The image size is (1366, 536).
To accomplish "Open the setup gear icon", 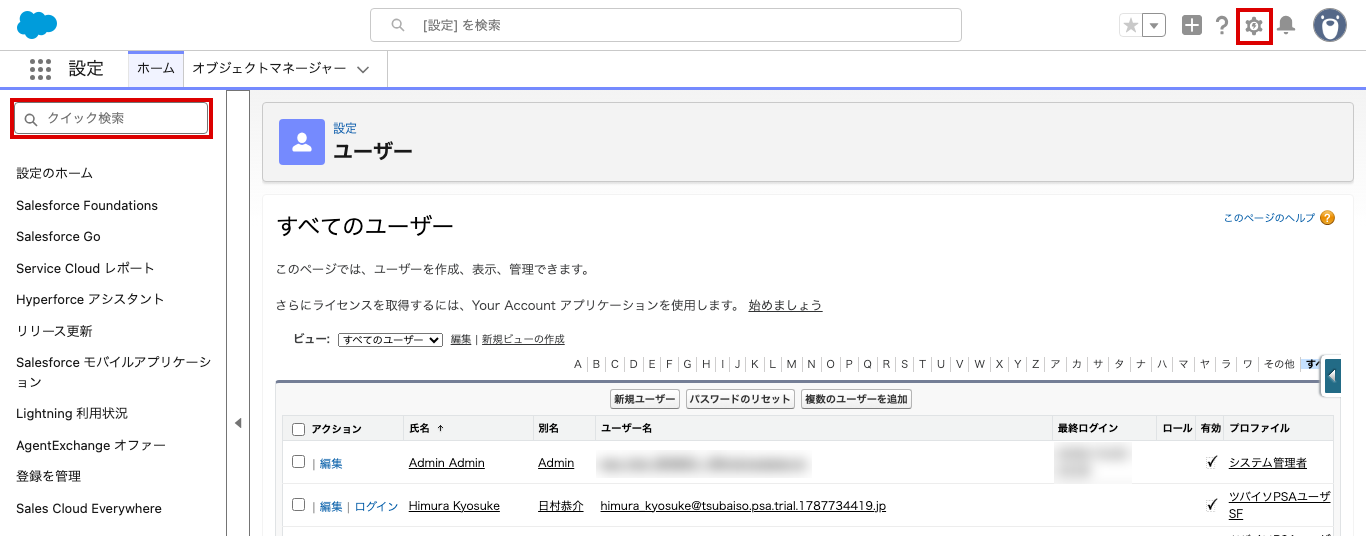I will click(1254, 26).
